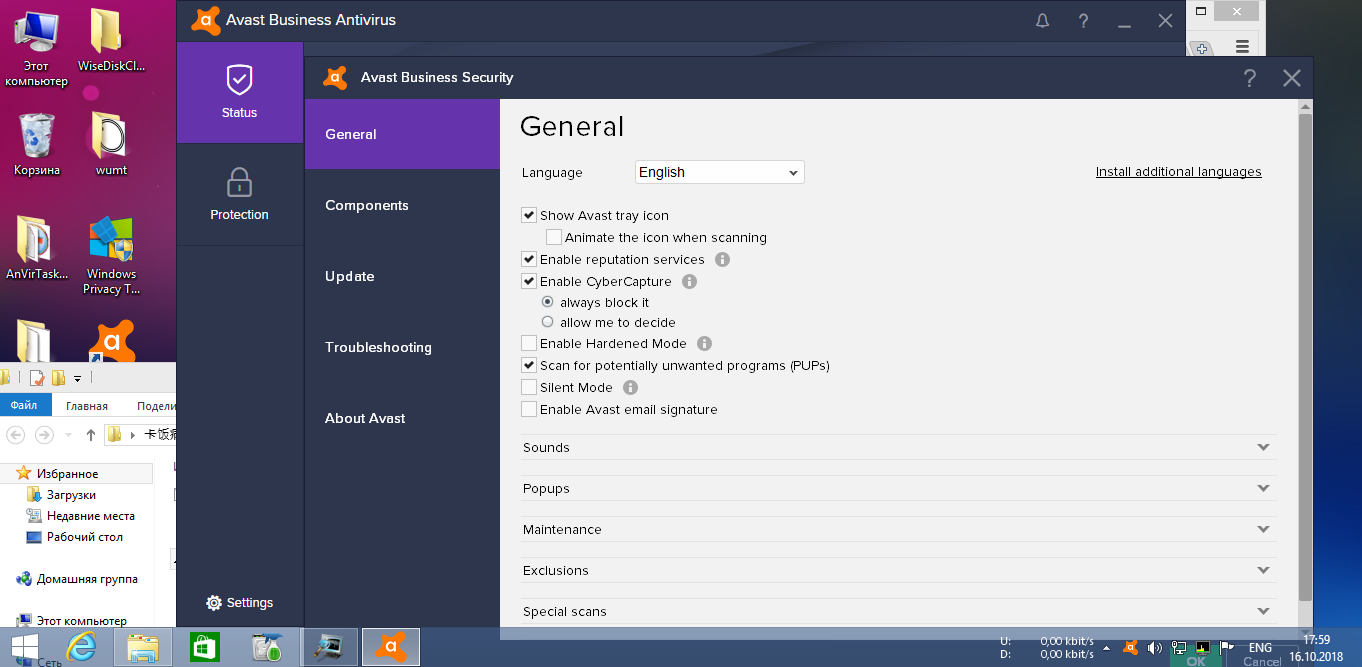
Task: Open File Explorer from the taskbar
Action: click(x=144, y=648)
